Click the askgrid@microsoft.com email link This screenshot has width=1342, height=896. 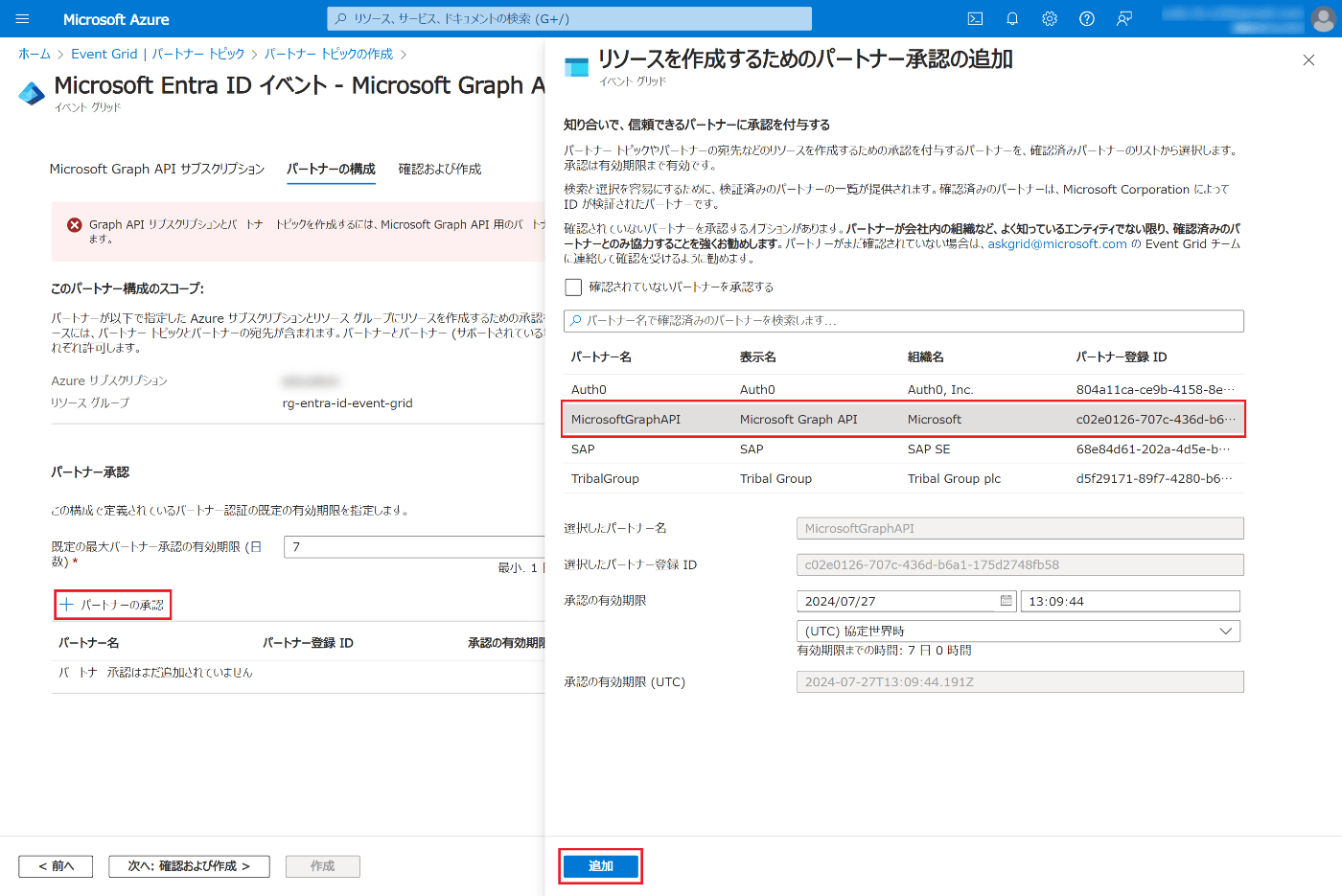tap(1057, 244)
